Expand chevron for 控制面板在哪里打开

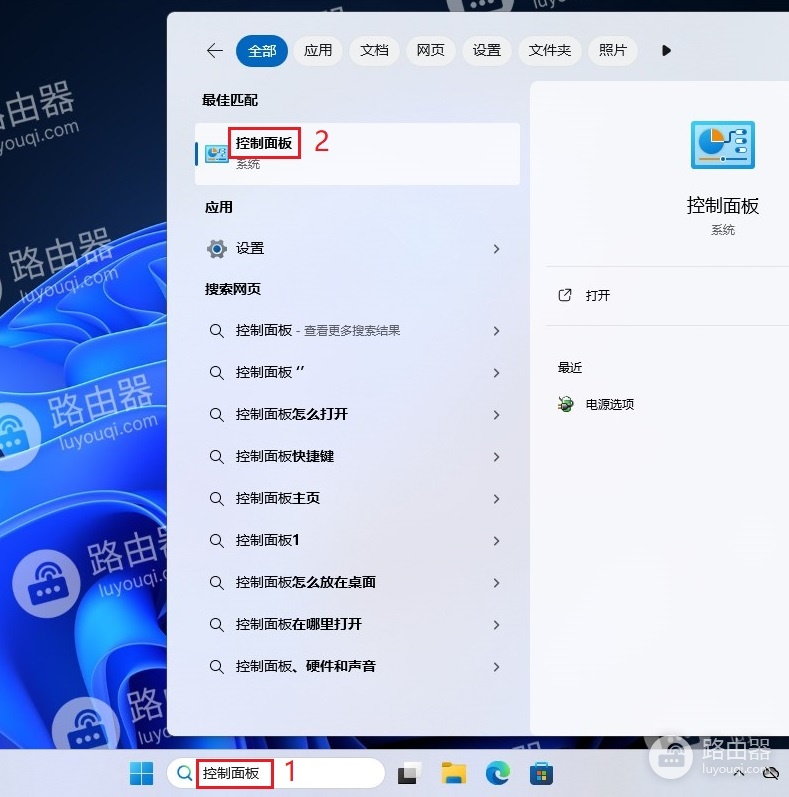[496, 625]
